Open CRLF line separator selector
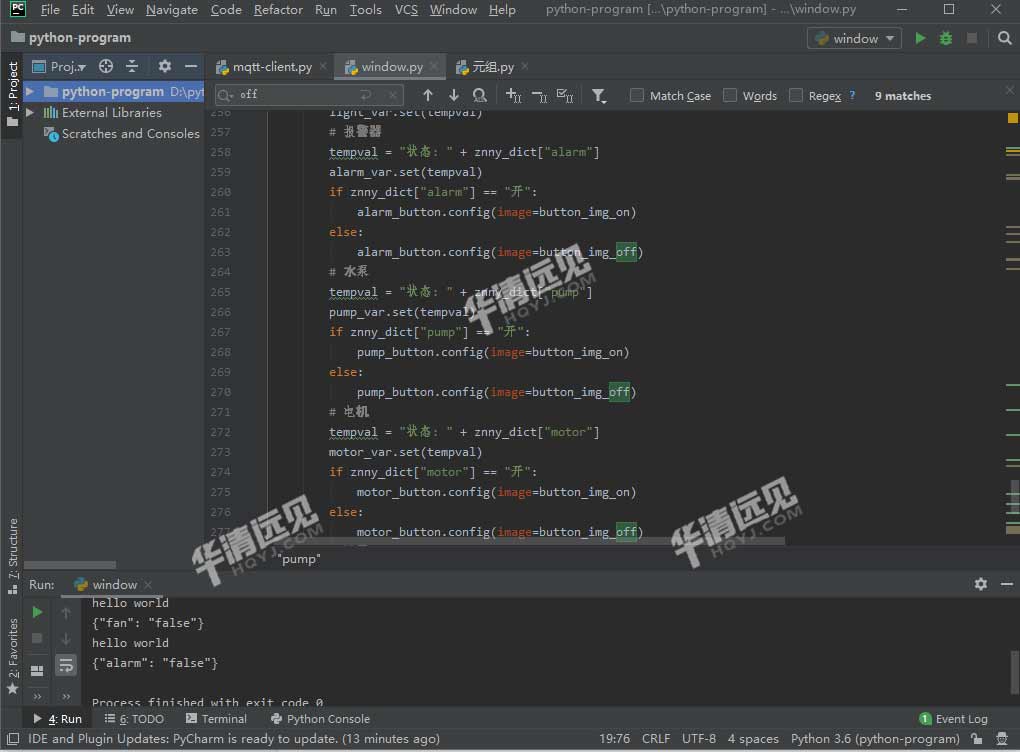 [x=656, y=738]
